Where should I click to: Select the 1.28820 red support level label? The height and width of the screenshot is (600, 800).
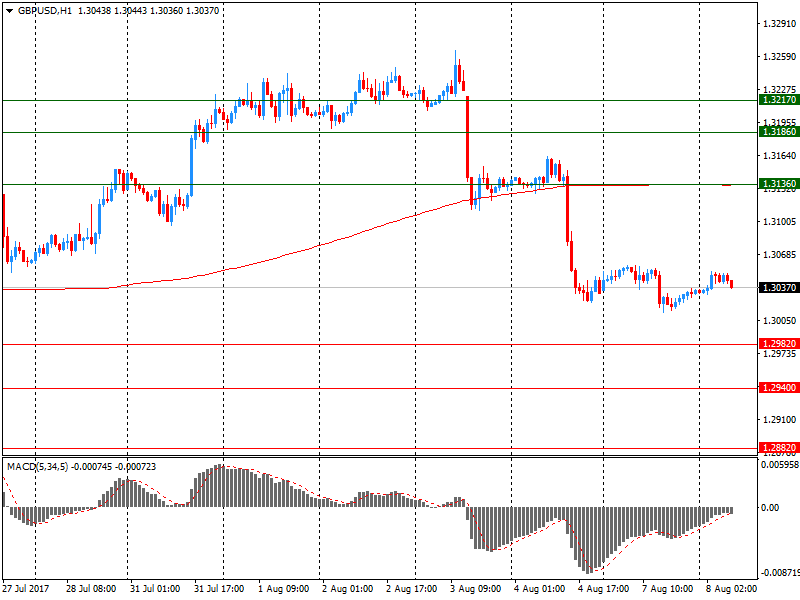click(x=779, y=448)
